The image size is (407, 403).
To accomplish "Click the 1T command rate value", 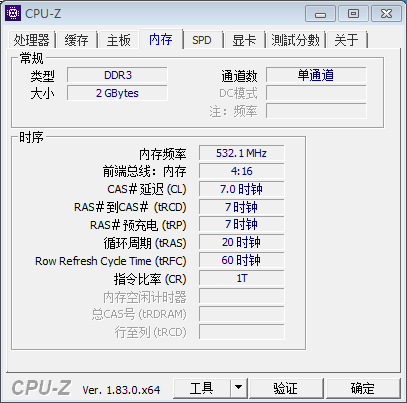I will (x=242, y=278).
